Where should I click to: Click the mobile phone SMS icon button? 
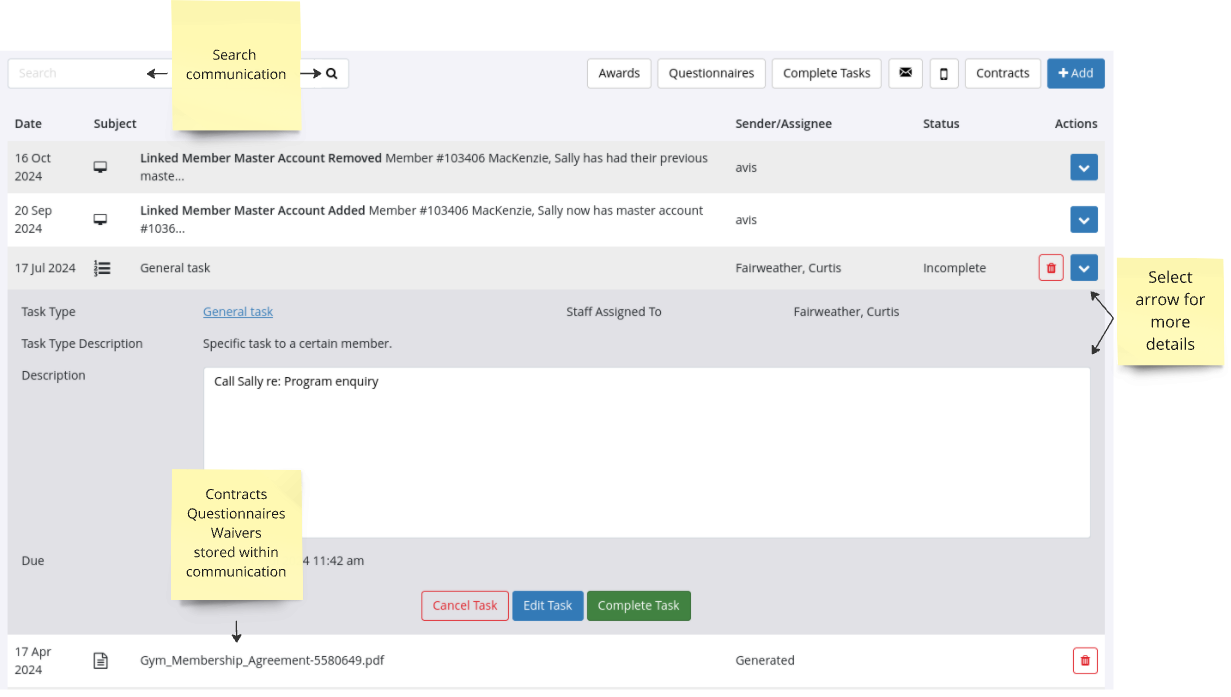[x=944, y=73]
